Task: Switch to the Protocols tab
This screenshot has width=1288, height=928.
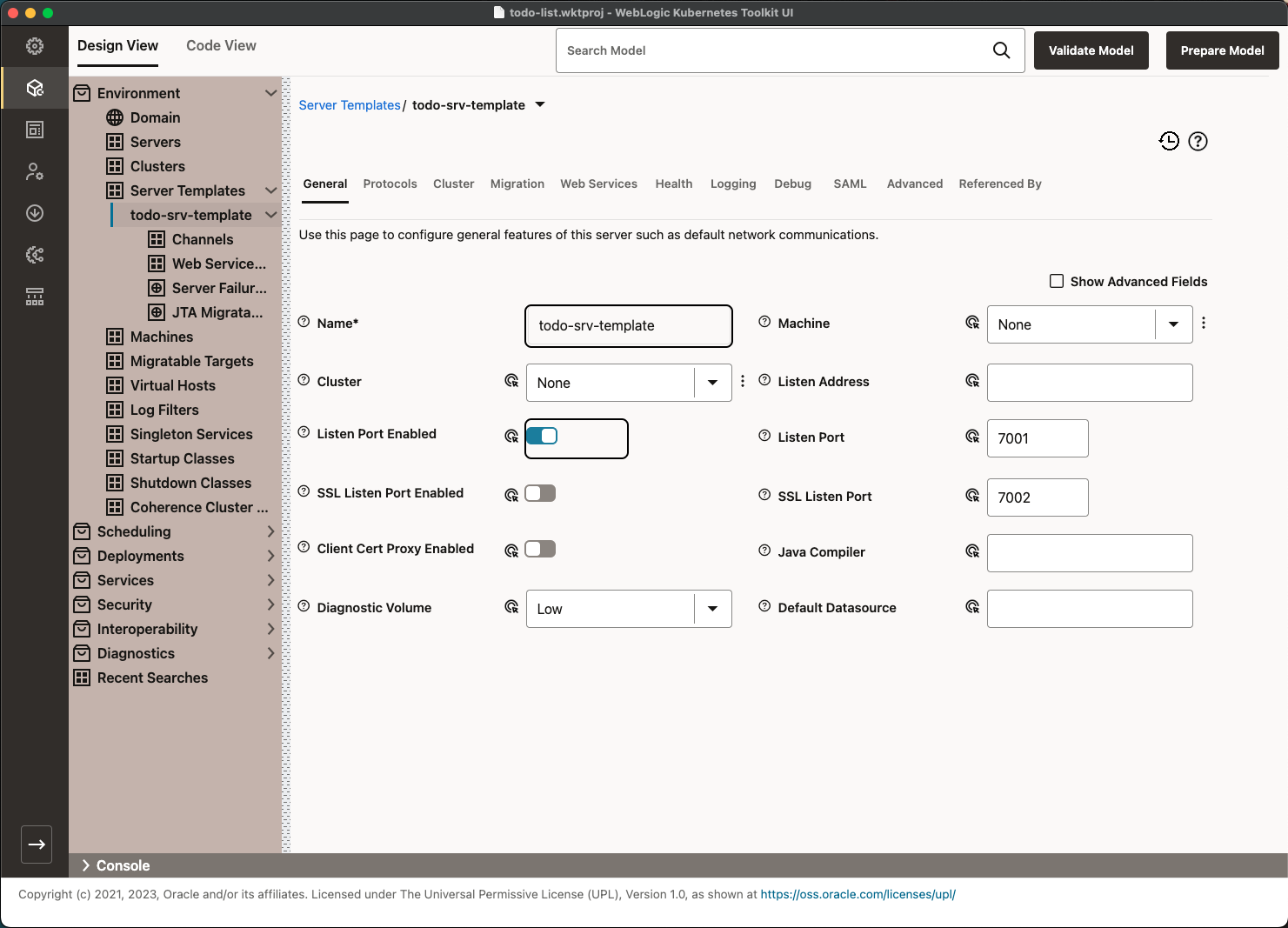Action: point(390,184)
